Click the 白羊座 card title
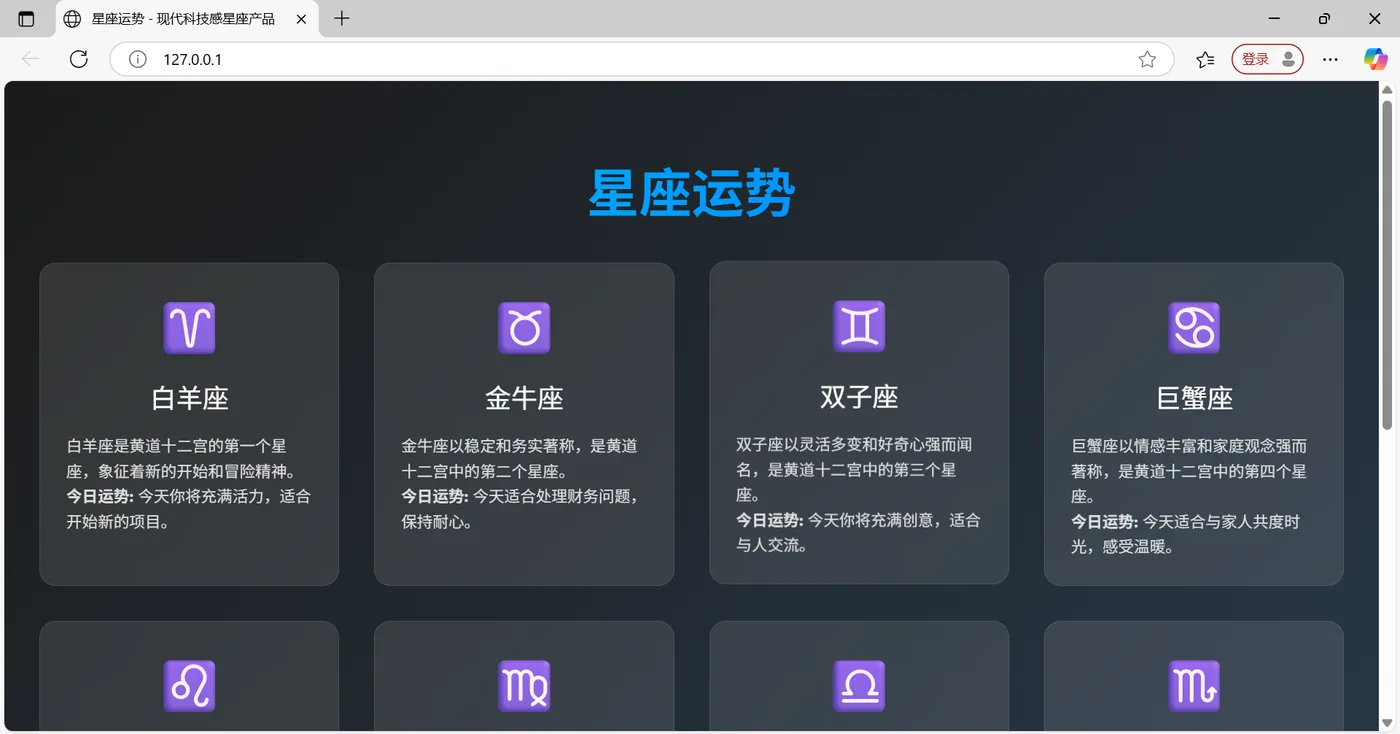 [x=190, y=398]
